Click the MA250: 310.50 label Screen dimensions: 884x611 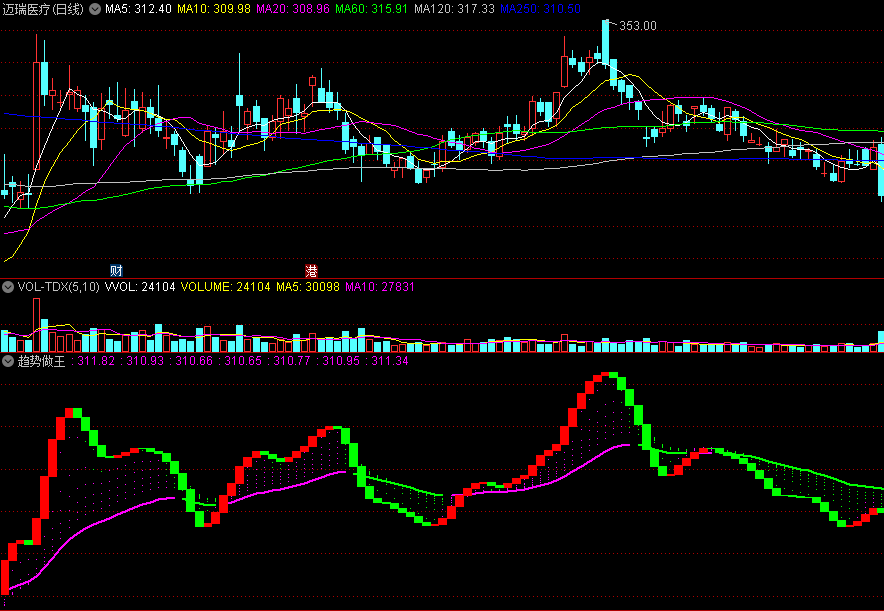540,9
